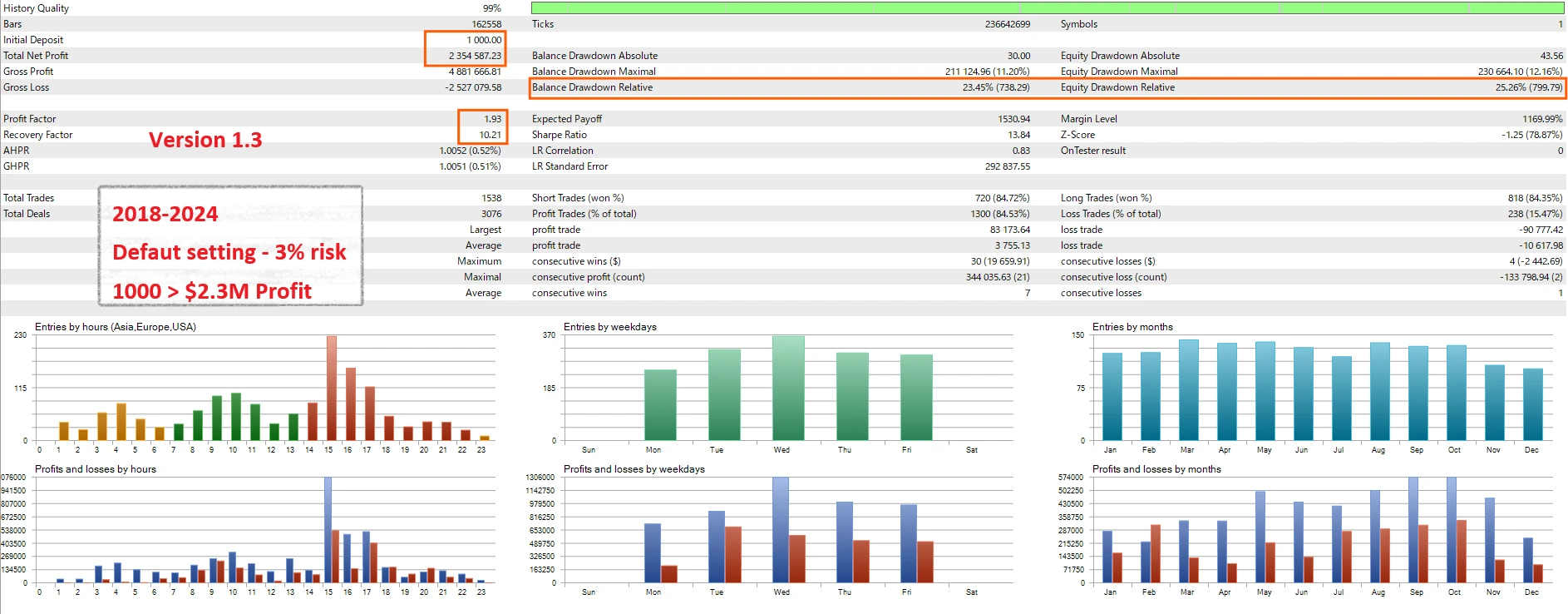Screen dimensions: 1568x614
Task: Select the Recovery Factor value 10.21
Action: [490, 135]
